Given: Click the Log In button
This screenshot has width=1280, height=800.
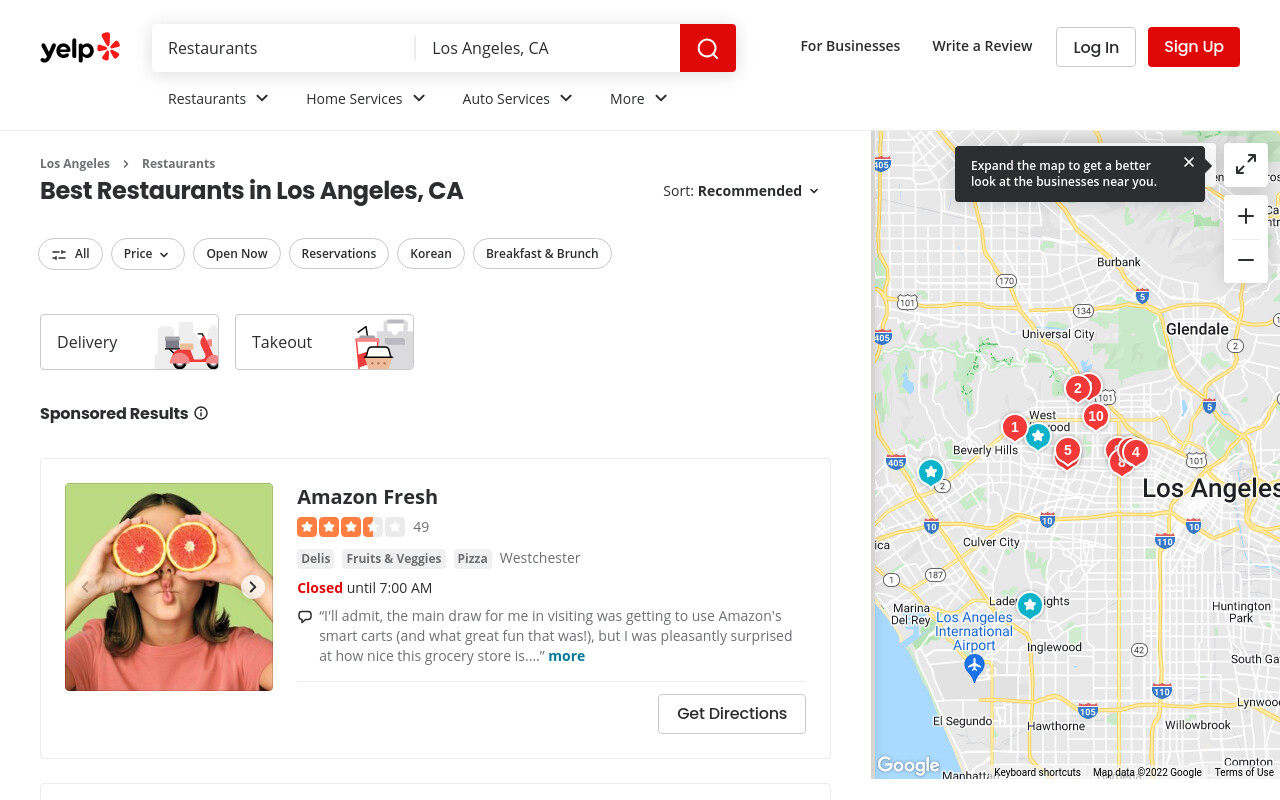Looking at the screenshot, I should coord(1096,47).
